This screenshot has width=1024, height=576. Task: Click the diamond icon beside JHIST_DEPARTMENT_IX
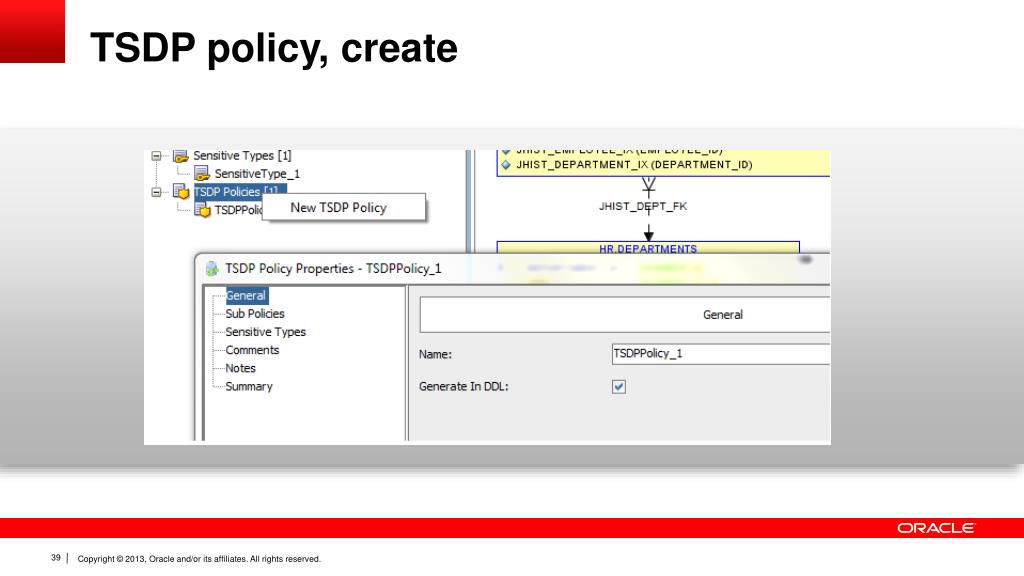tap(505, 165)
